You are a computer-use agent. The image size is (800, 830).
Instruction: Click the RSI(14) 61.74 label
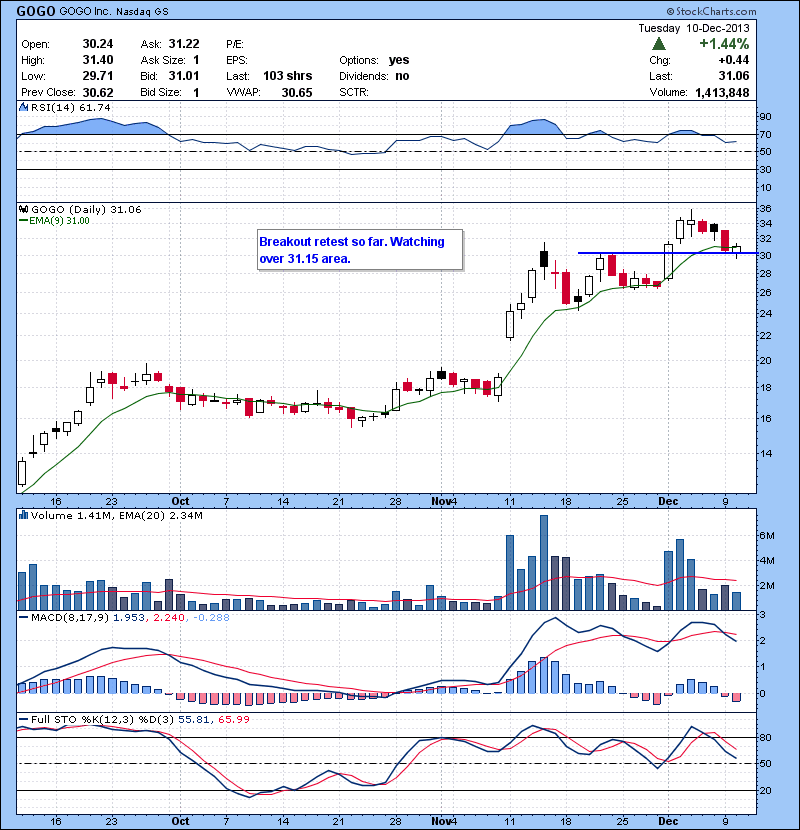tap(70, 107)
